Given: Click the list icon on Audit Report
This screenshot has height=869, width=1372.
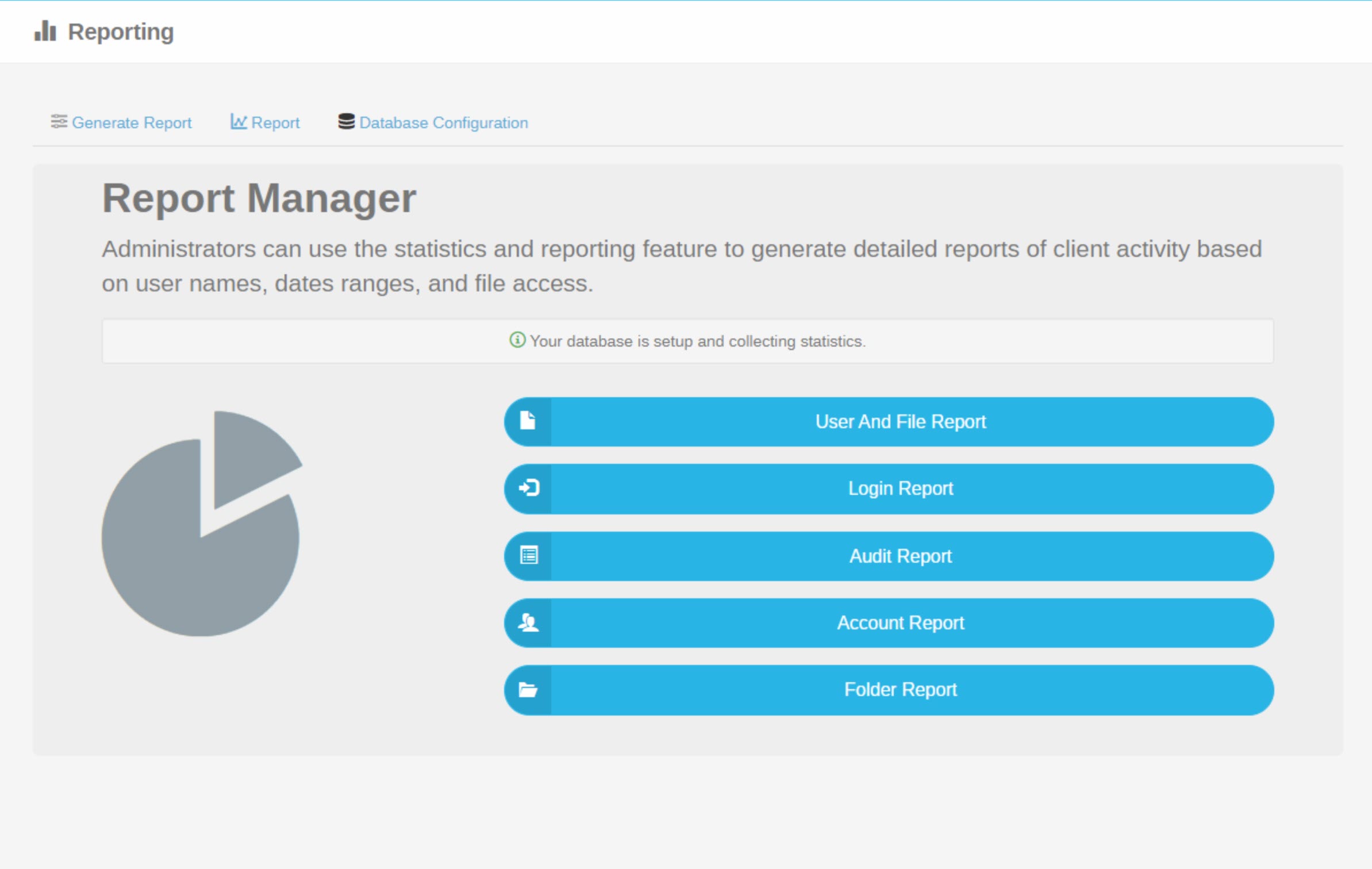Looking at the screenshot, I should (529, 555).
